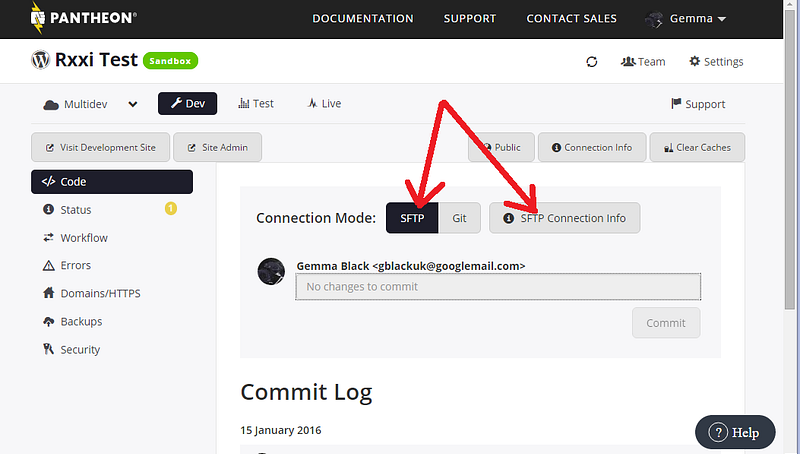Click Visit Development Site external-link icon

click(49, 147)
